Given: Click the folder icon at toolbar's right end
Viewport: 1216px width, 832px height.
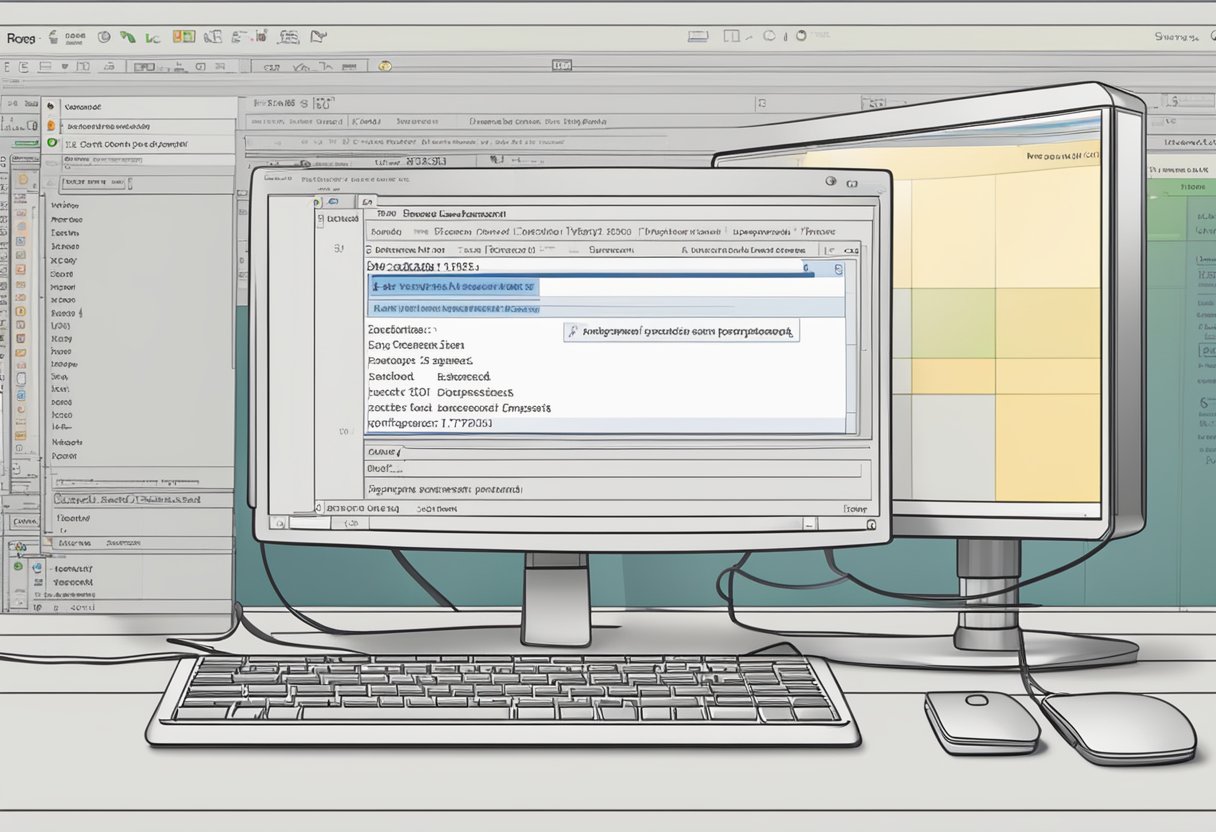Looking at the screenshot, I should [x=318, y=37].
